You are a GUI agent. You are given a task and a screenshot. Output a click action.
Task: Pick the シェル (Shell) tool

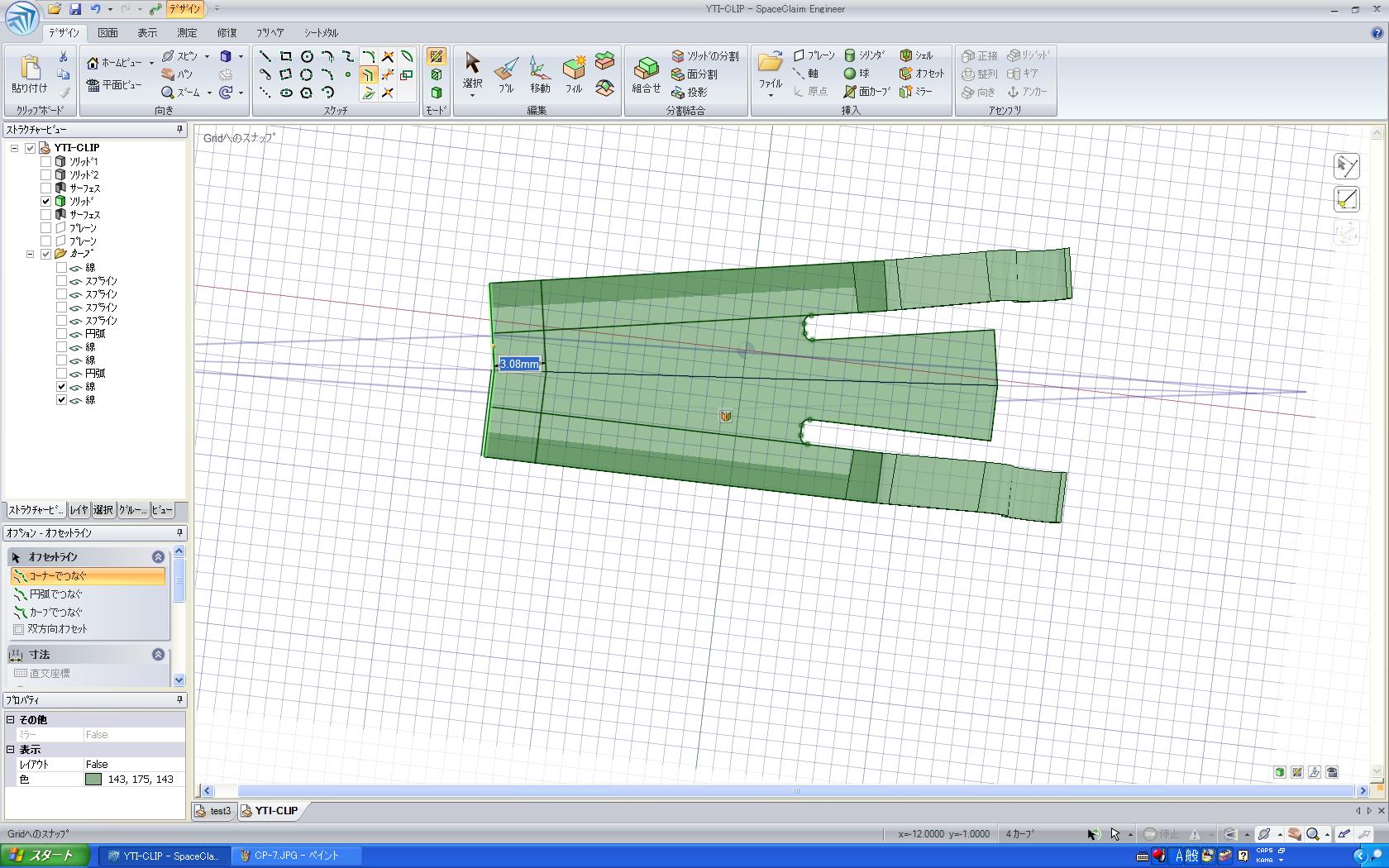tap(916, 55)
